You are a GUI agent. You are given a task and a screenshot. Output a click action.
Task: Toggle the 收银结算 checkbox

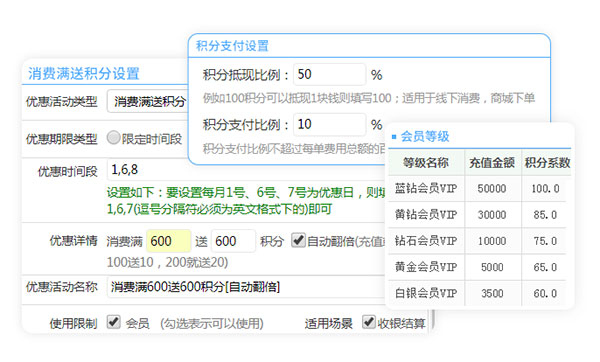pyautogui.click(x=369, y=322)
